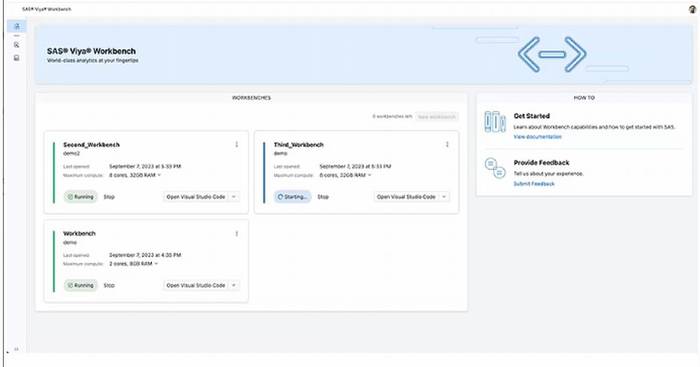Viewport: 700px width, 367px height.
Task: Click the HOW TO section header
Action: (x=584, y=98)
